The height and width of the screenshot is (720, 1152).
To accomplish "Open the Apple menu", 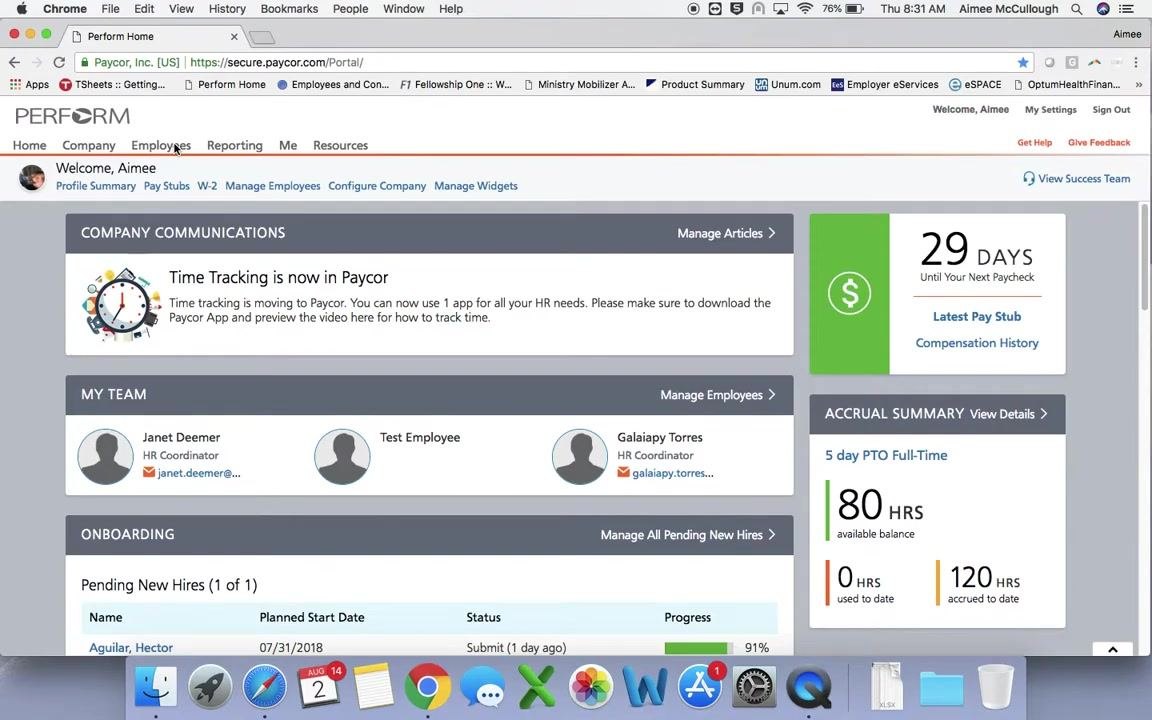I will [21, 9].
